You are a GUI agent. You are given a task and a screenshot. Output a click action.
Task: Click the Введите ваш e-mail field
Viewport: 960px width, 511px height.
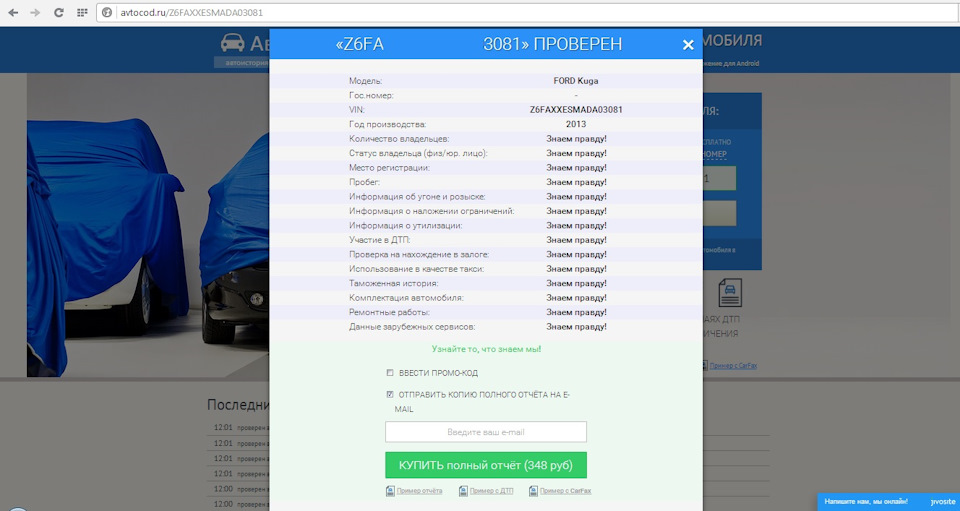486,431
